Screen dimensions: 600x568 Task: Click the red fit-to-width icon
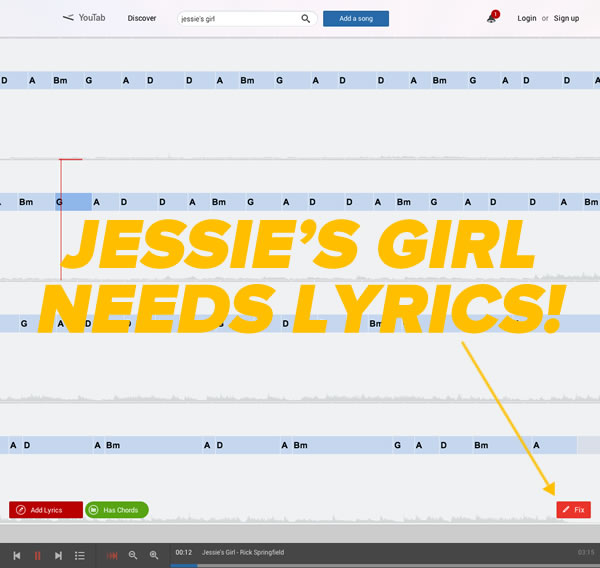tap(112, 555)
